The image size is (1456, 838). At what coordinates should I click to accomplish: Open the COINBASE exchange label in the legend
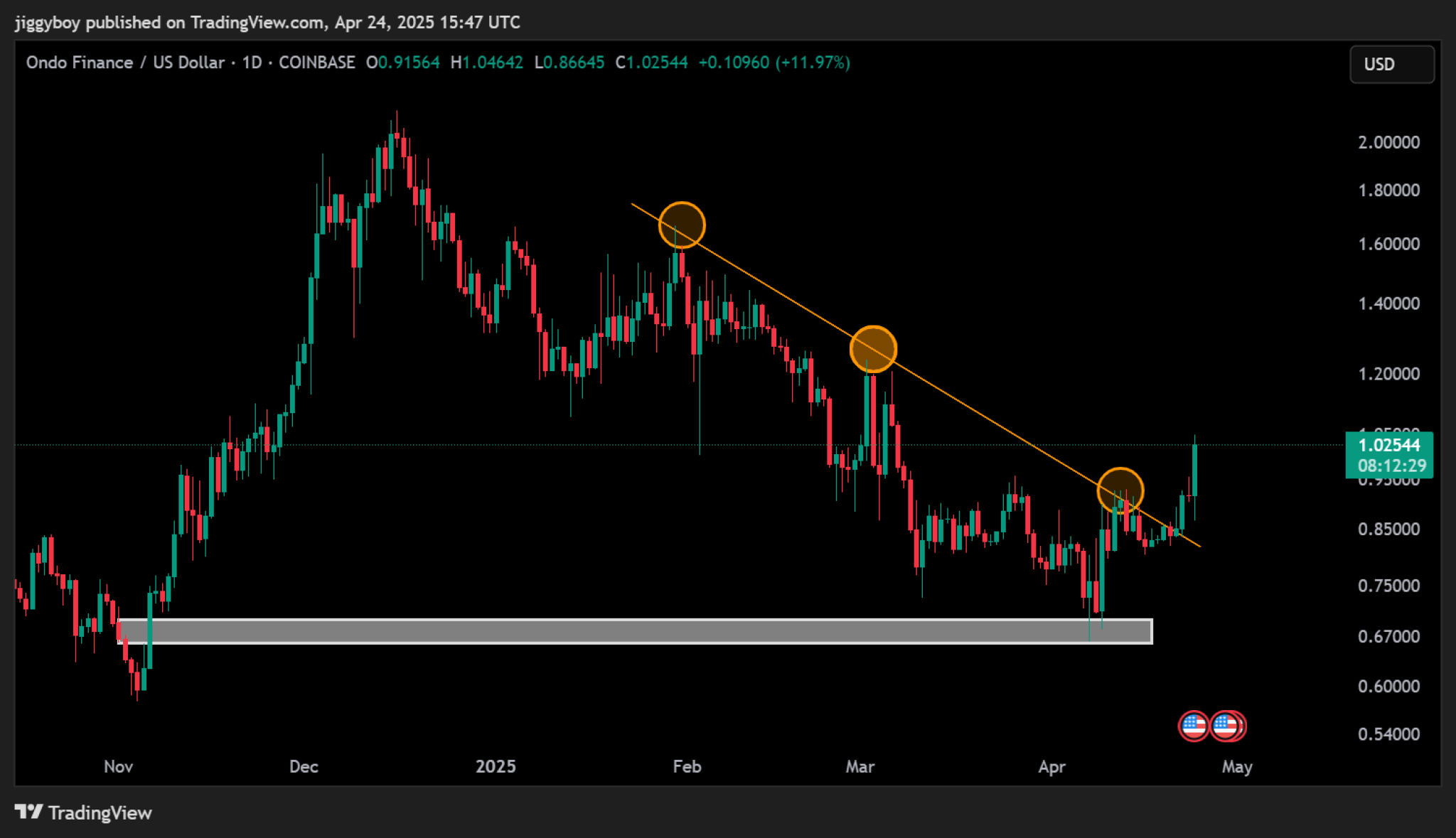pyautogui.click(x=317, y=63)
